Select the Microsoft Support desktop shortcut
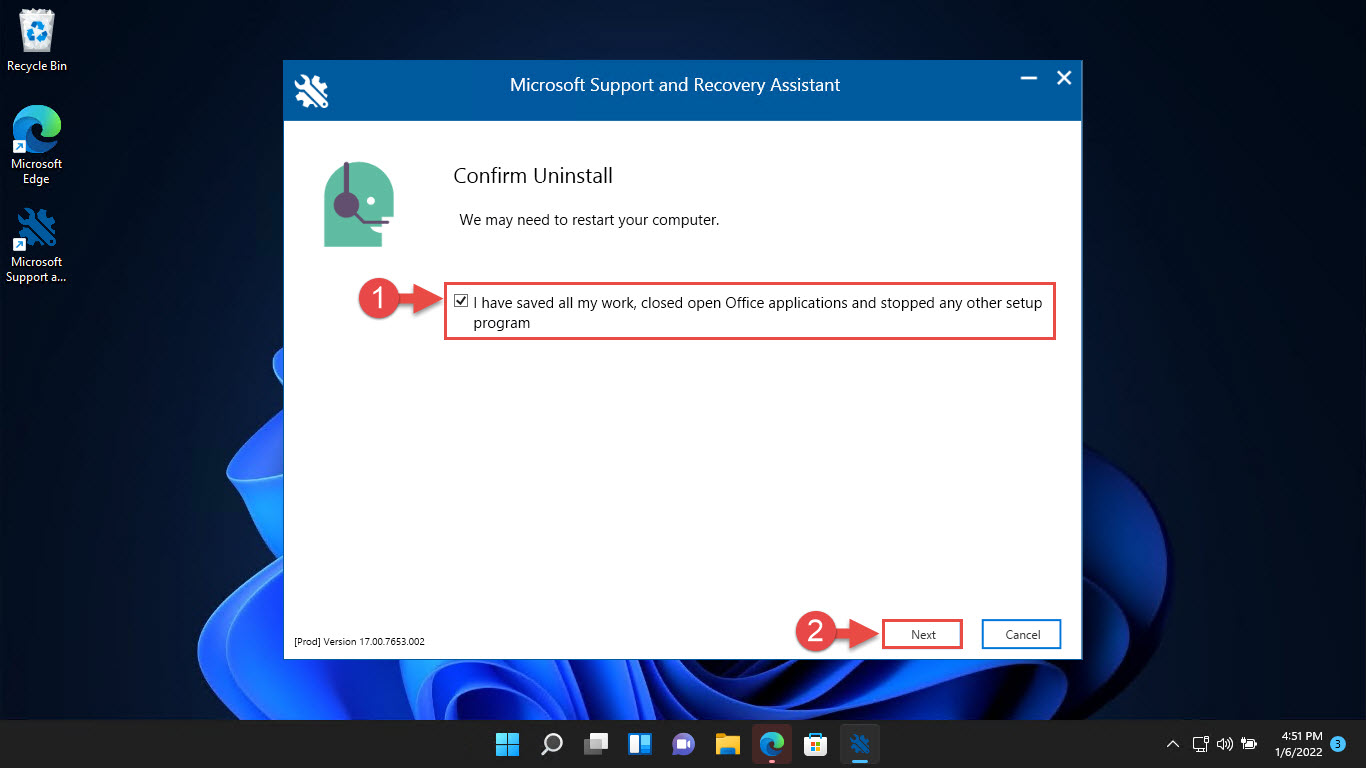 click(x=37, y=245)
